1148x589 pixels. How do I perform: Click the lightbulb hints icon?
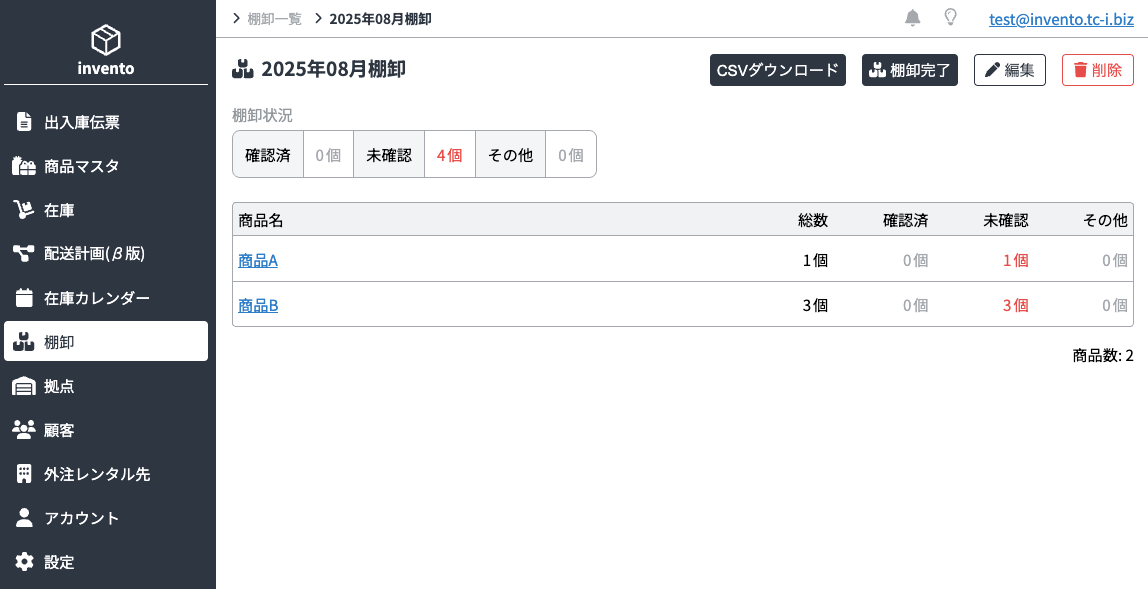[x=950, y=18]
